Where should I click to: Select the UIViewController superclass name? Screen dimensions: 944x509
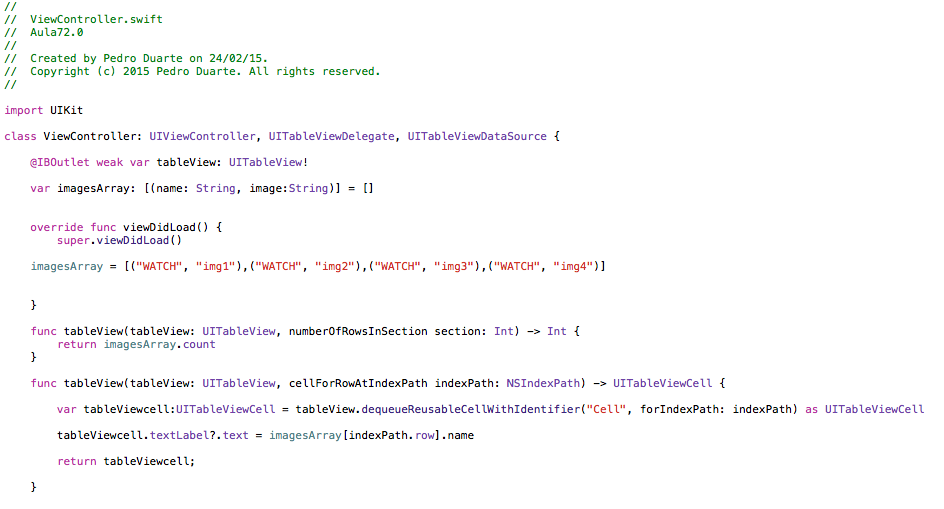[202, 136]
